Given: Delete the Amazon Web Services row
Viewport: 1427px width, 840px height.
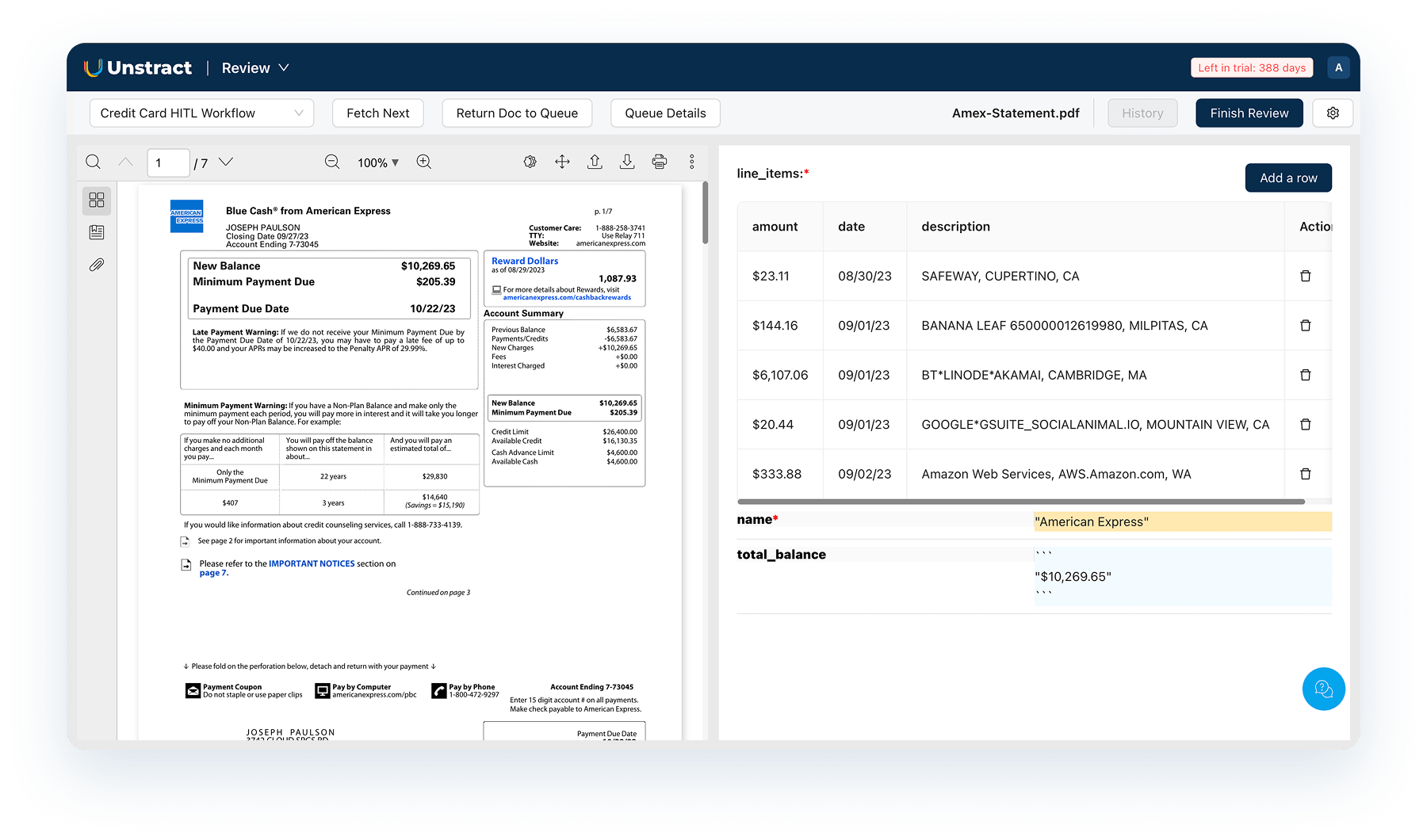Looking at the screenshot, I should pyautogui.click(x=1305, y=474).
